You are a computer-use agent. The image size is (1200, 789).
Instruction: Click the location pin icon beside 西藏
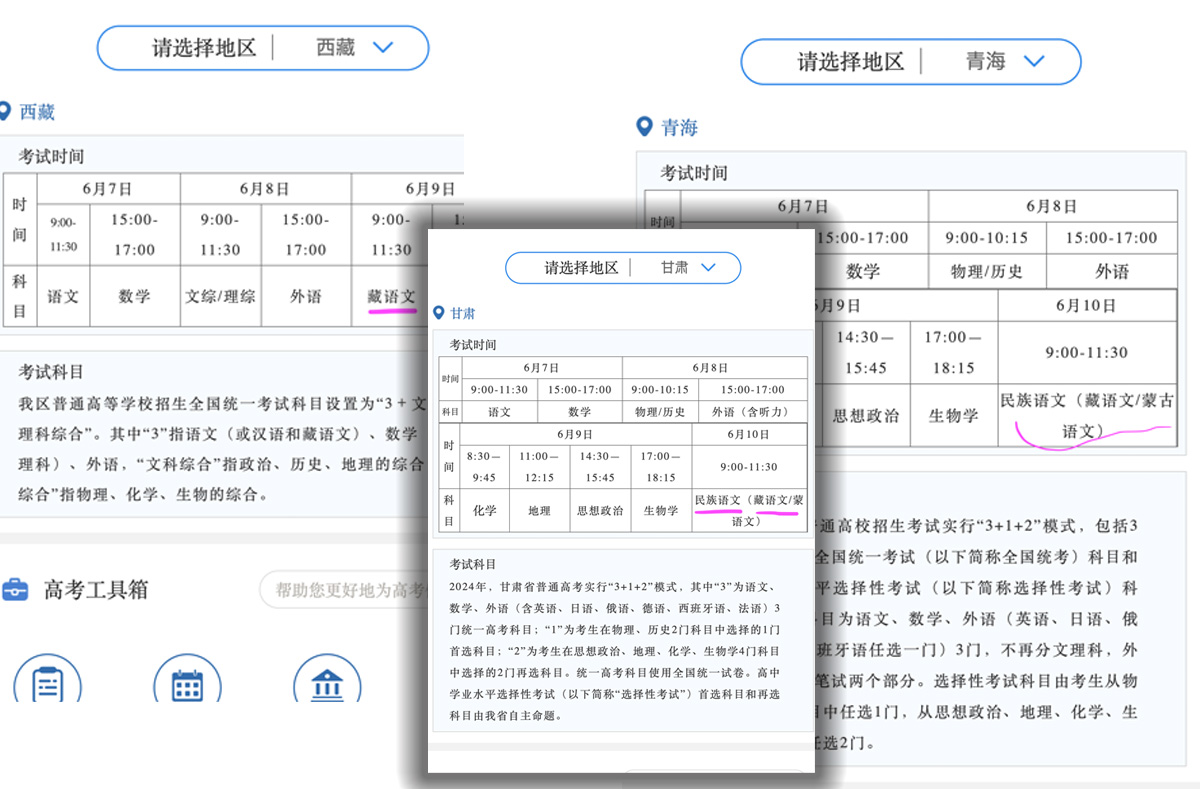[x=5, y=111]
